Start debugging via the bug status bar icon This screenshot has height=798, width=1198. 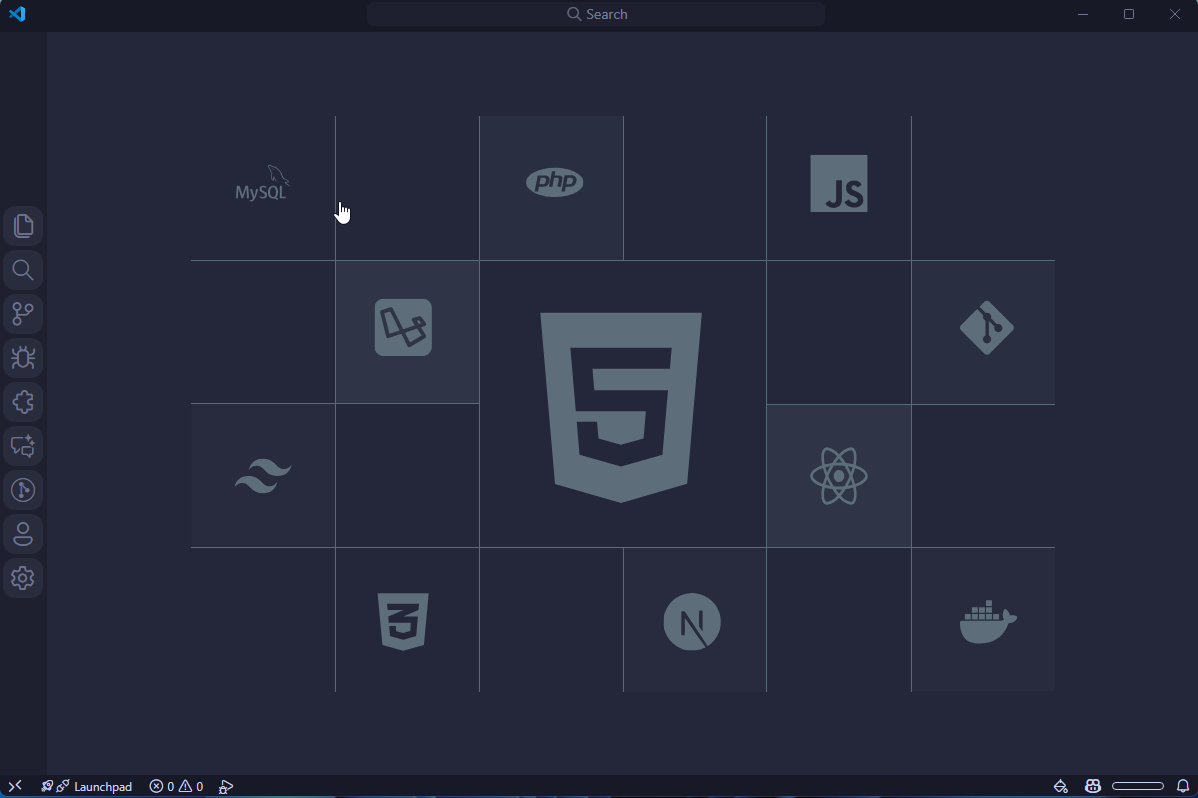click(x=226, y=786)
